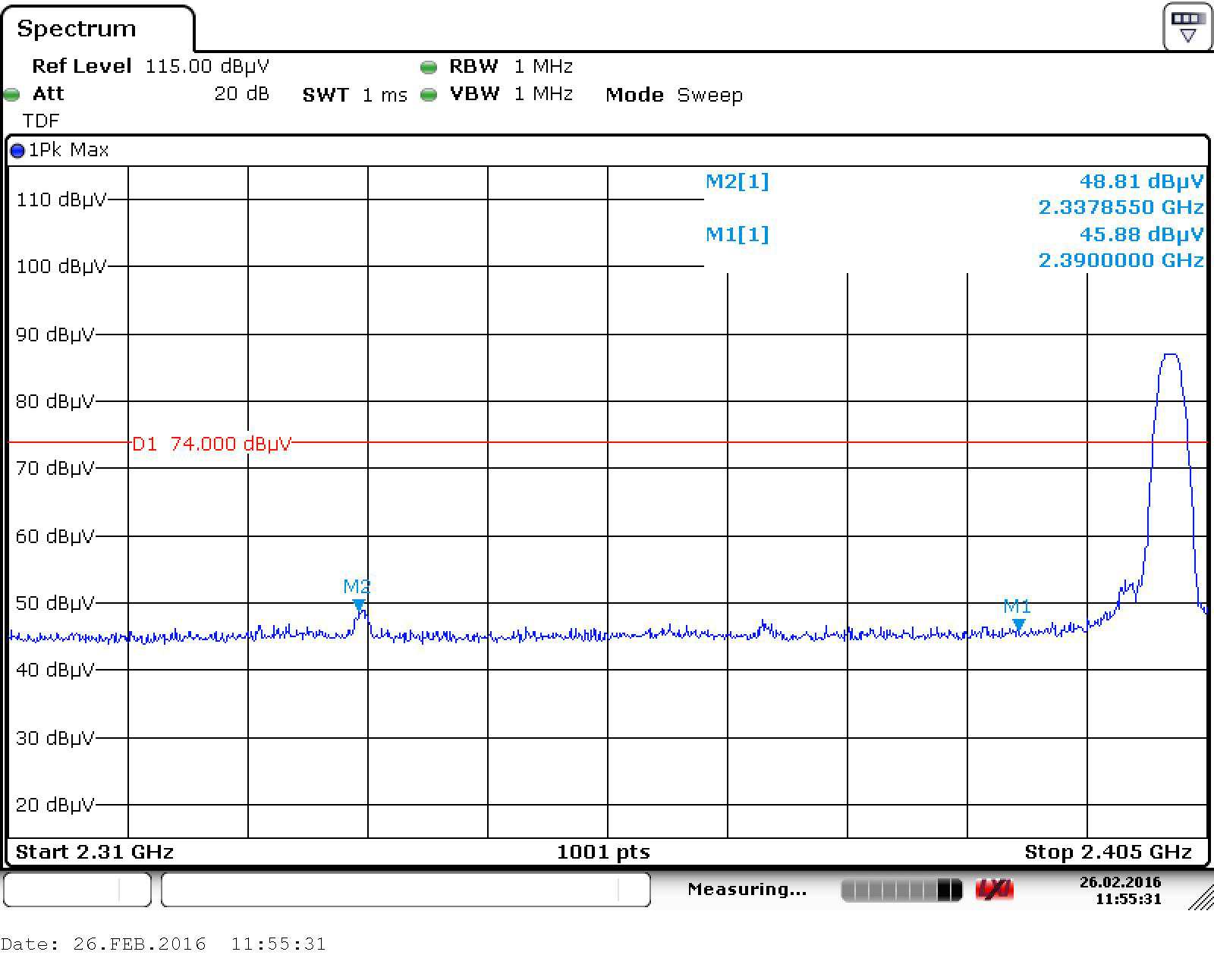1214x980 pixels.
Task: Click the 20 dBµV axis label
Action: [55, 805]
